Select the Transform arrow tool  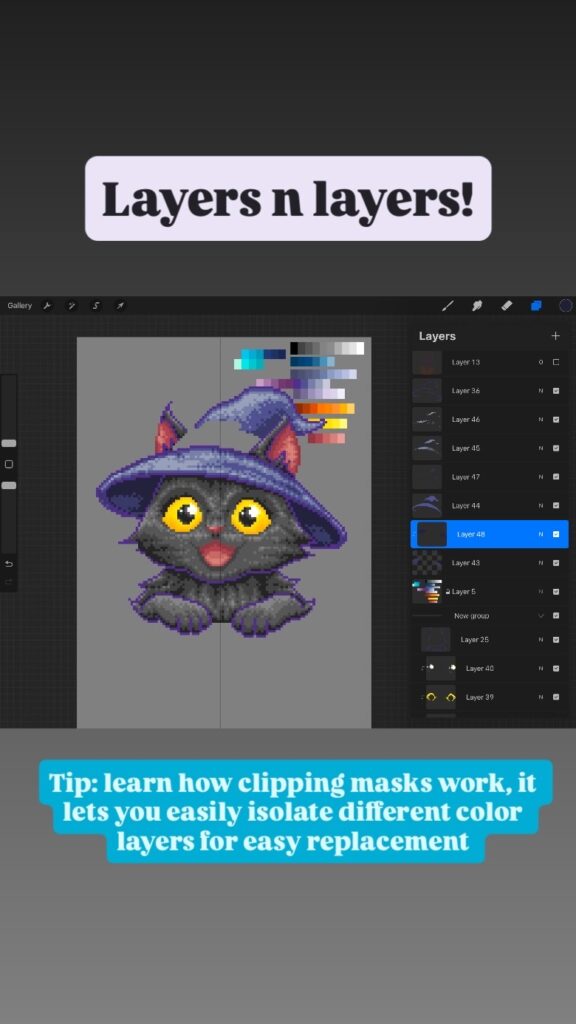(120, 306)
